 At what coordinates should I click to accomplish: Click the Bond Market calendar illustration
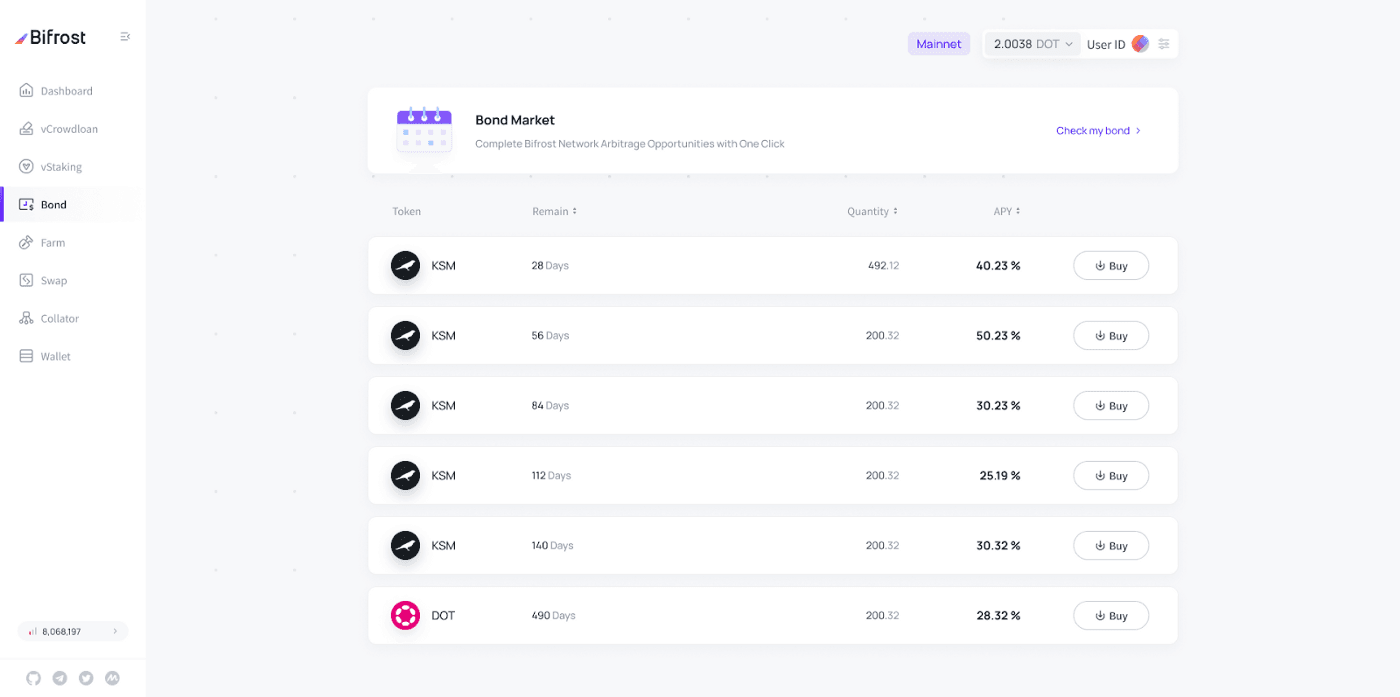pyautogui.click(x=424, y=131)
